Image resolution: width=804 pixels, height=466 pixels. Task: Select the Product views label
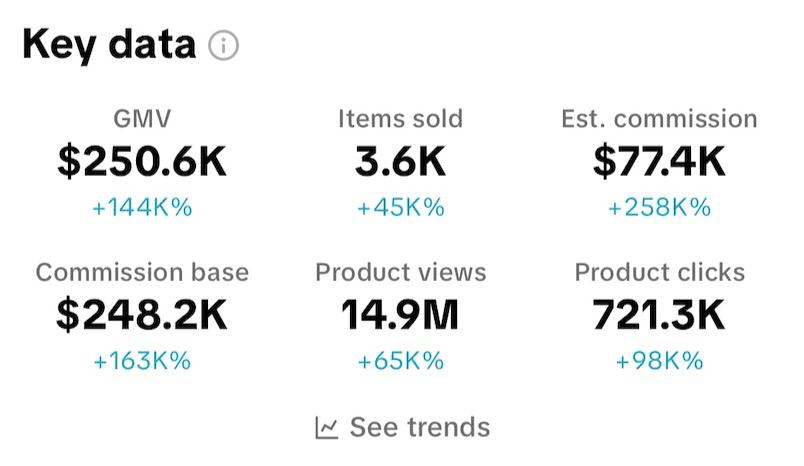click(400, 272)
